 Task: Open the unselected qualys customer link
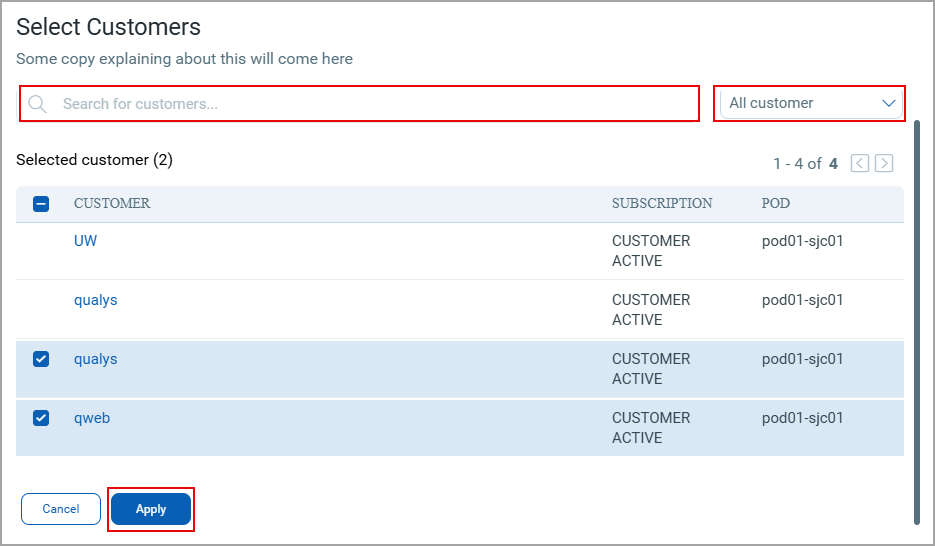(x=95, y=300)
